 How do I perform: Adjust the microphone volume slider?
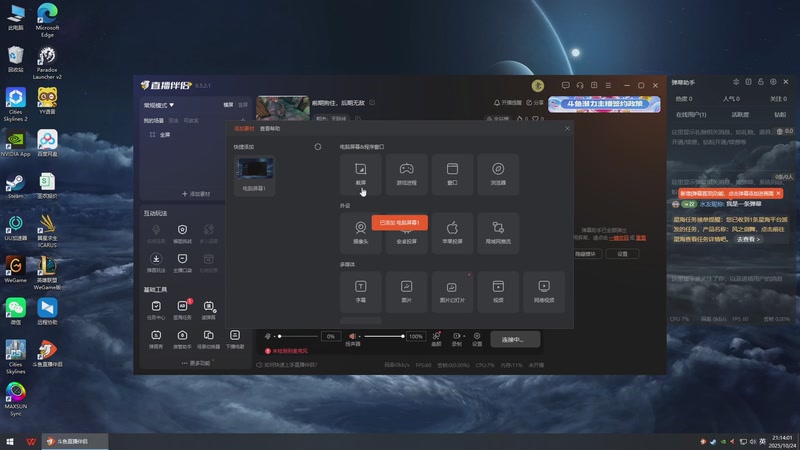point(298,336)
